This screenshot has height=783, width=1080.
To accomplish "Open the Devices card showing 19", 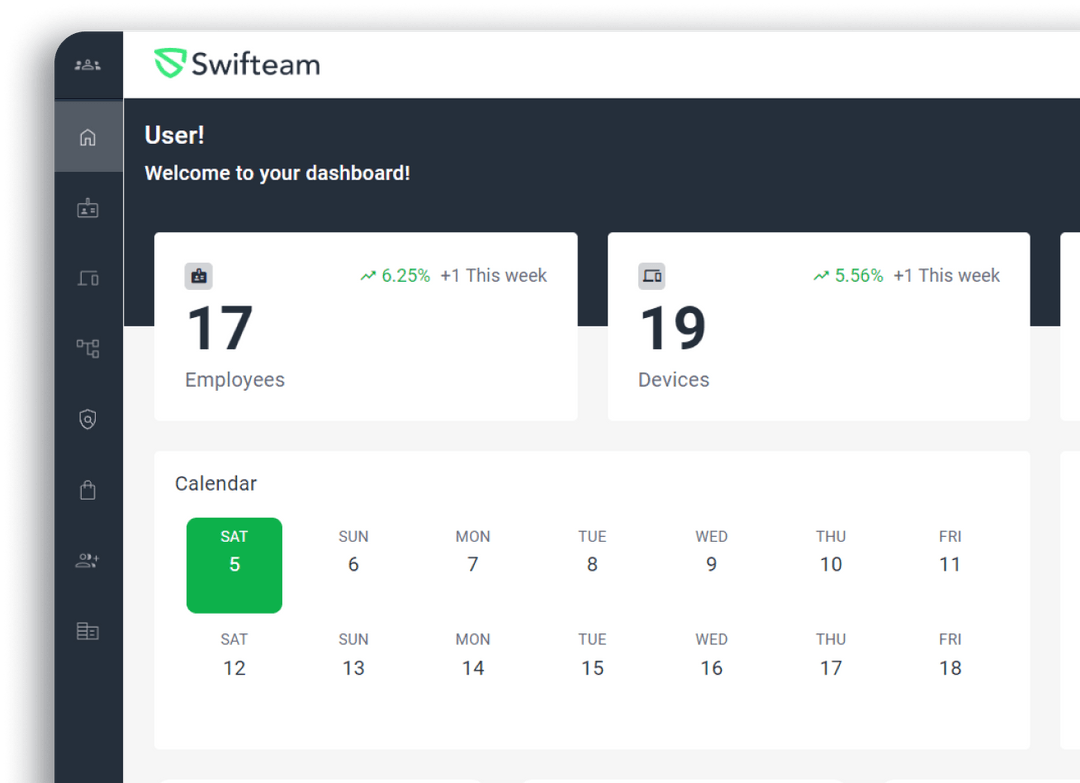I will click(819, 326).
